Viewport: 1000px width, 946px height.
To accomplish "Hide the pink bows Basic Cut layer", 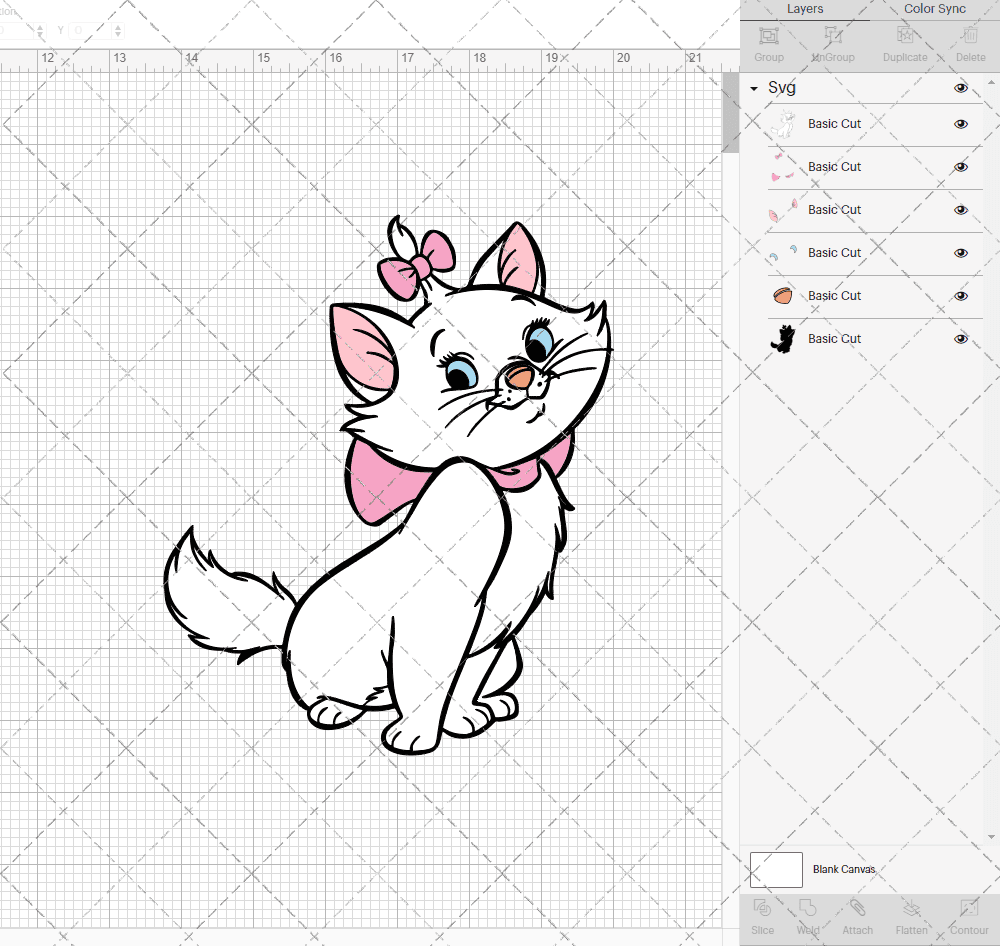I will [960, 167].
